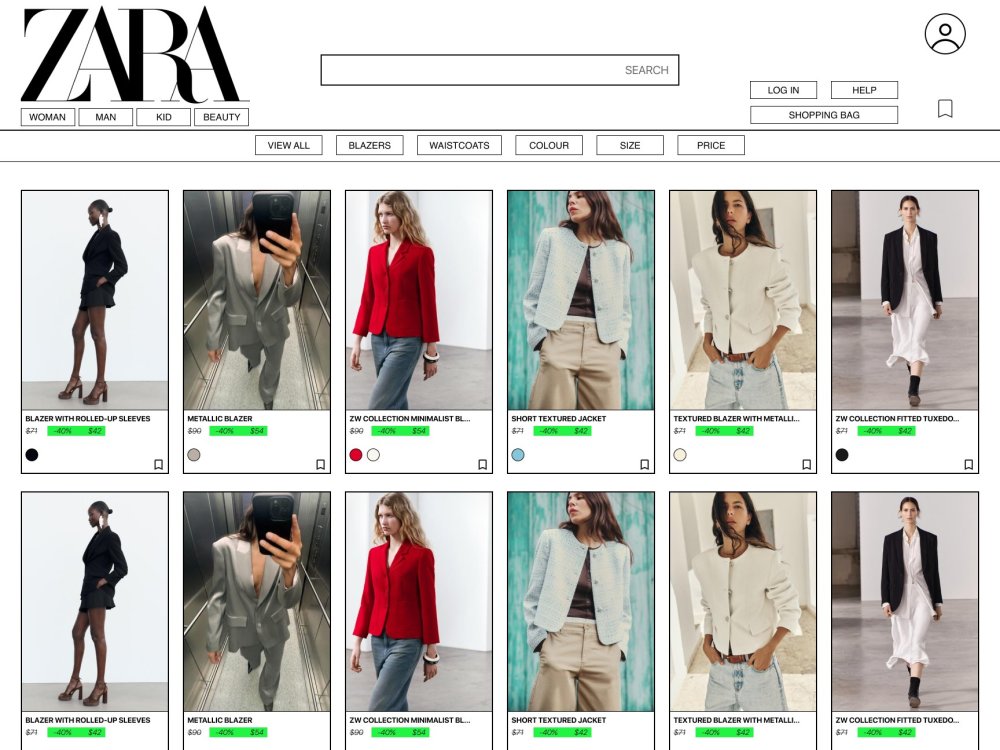The image size is (1000, 750).
Task: Bookmark the Textured Blazer with Metallic buttons
Action: (x=806, y=464)
